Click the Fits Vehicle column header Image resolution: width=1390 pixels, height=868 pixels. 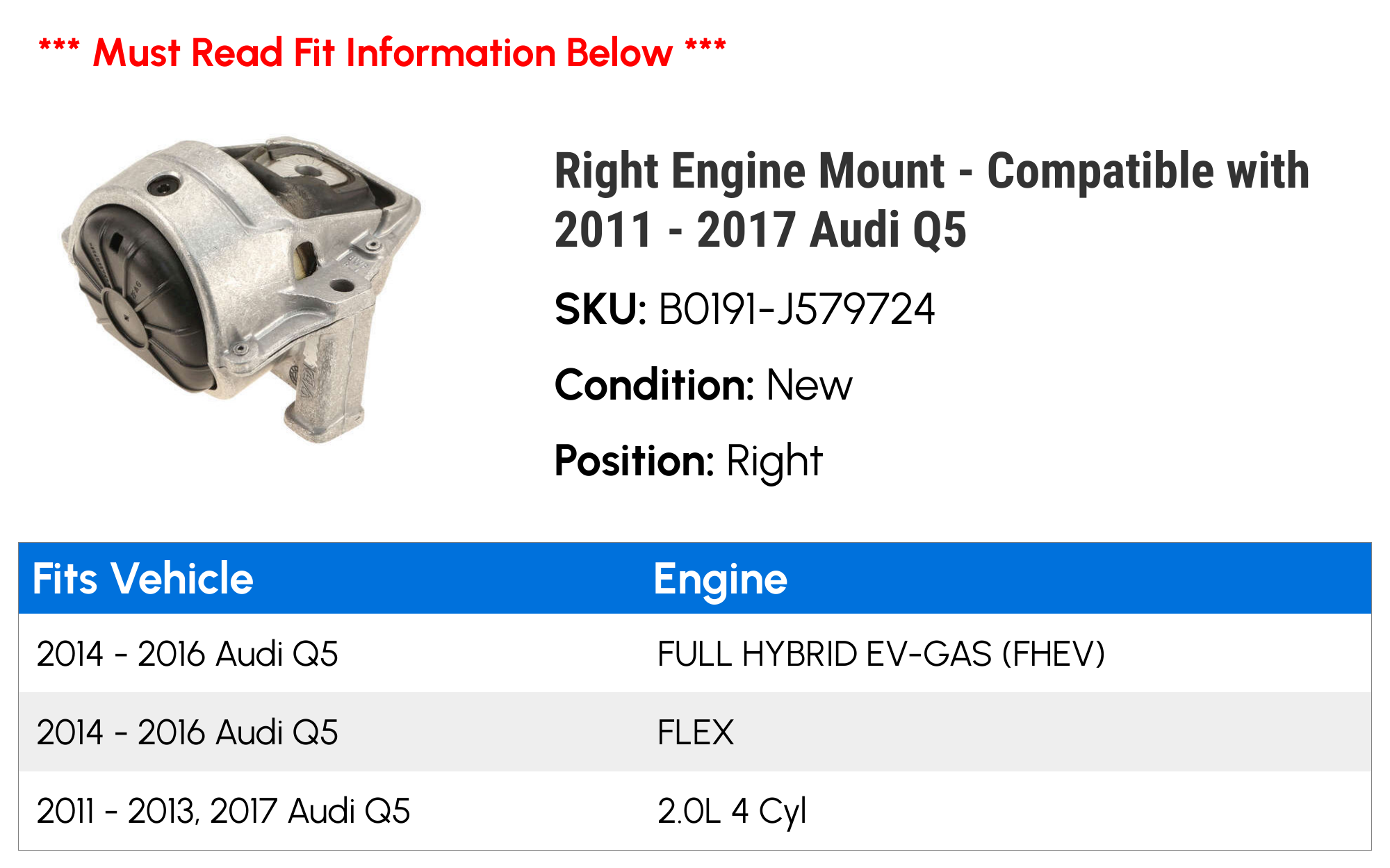[142, 578]
